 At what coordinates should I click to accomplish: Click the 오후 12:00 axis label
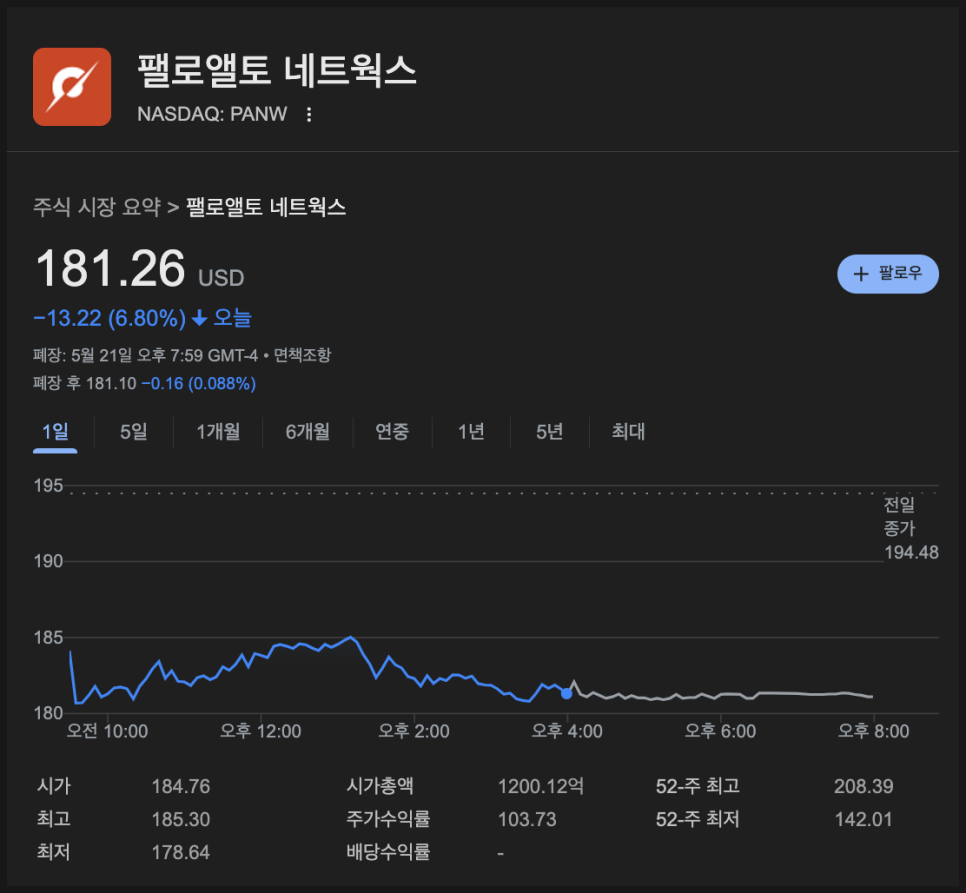pos(261,731)
